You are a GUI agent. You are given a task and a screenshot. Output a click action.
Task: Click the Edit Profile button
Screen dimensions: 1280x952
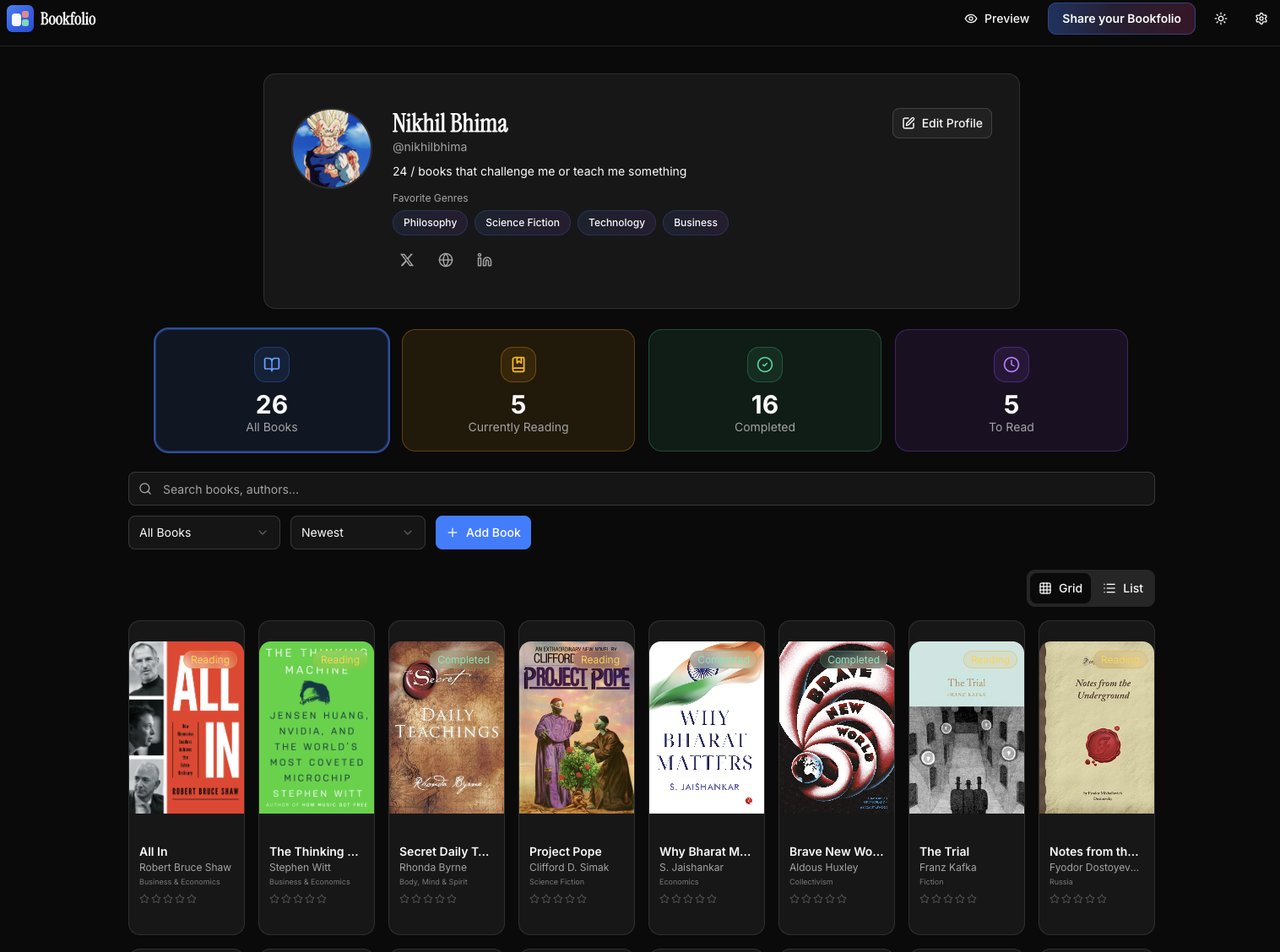coord(941,123)
